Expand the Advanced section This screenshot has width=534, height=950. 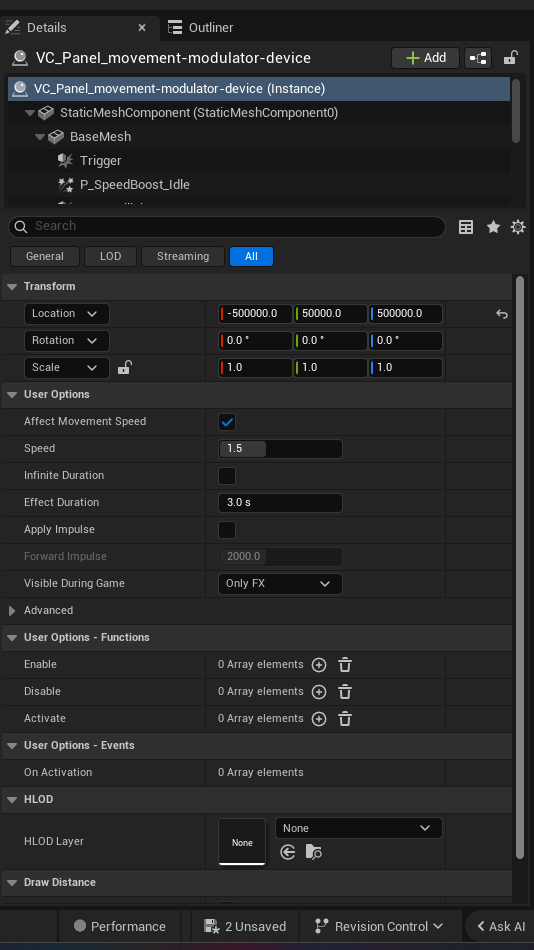point(12,611)
